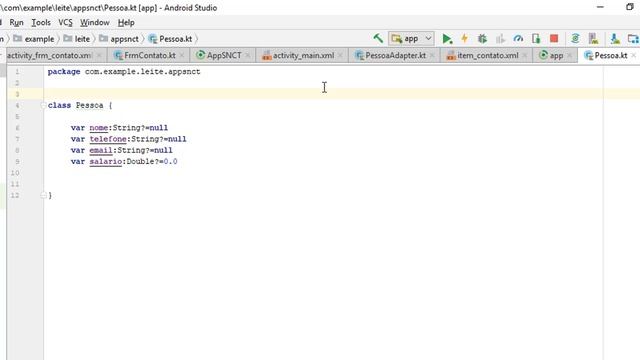Restore down the Android Studio window

629,7
